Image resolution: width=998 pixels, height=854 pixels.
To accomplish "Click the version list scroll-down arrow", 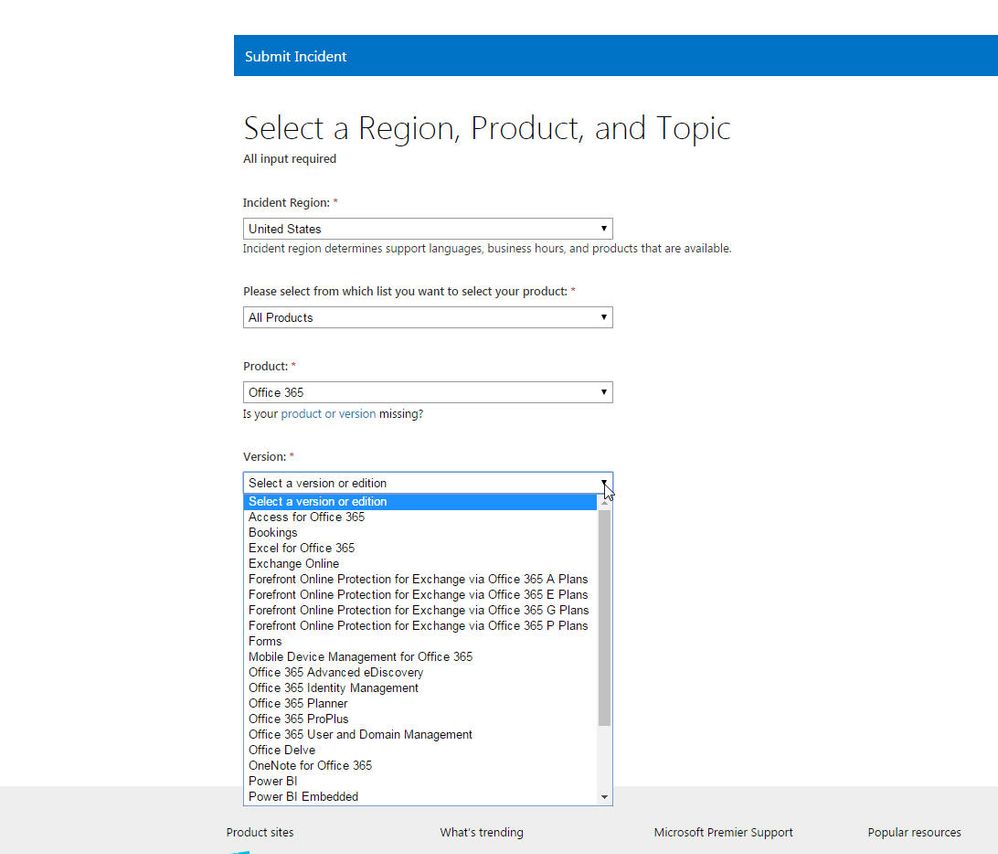I will [604, 797].
